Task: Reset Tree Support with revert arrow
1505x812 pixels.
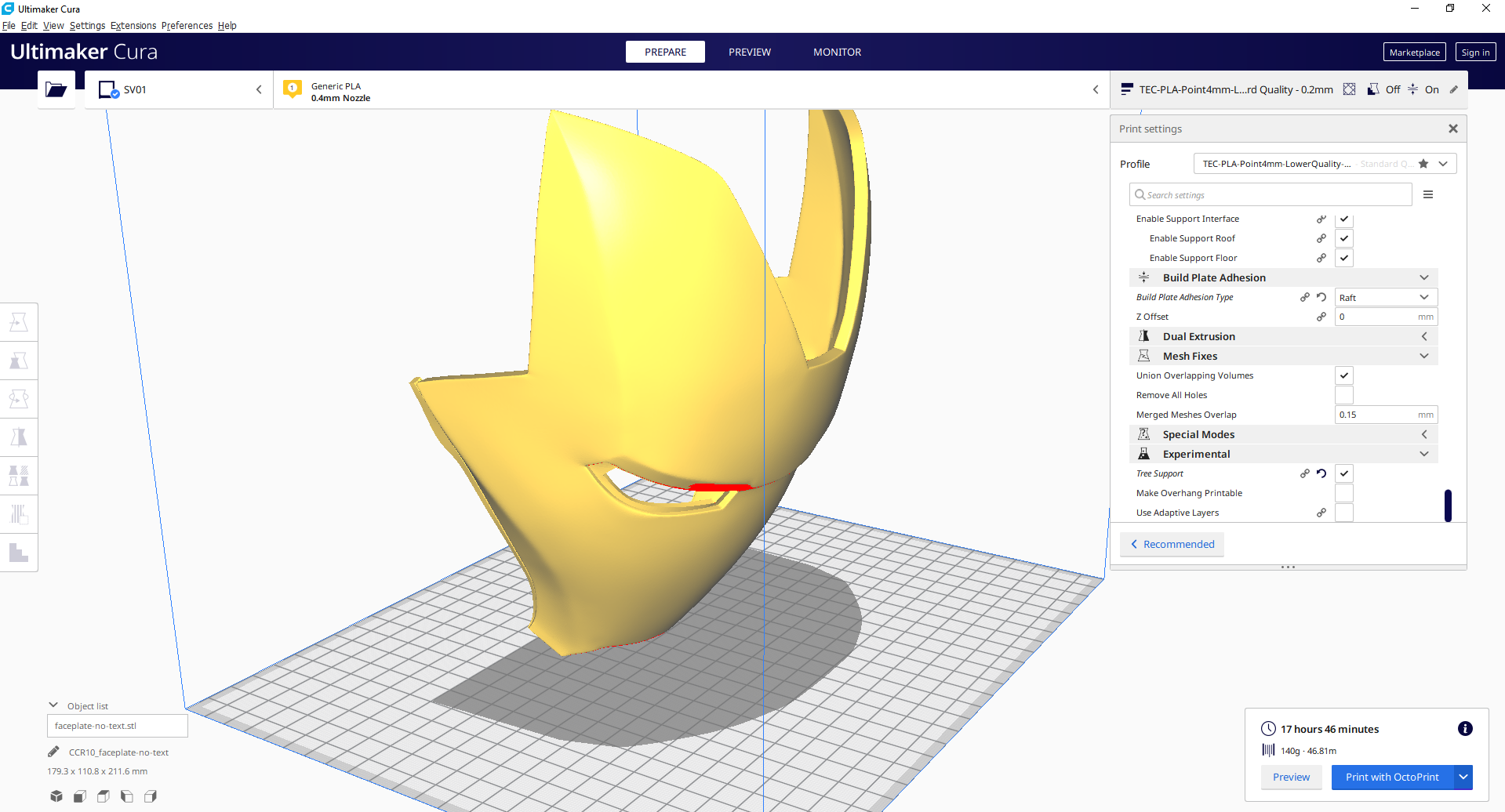Action: [x=1321, y=473]
